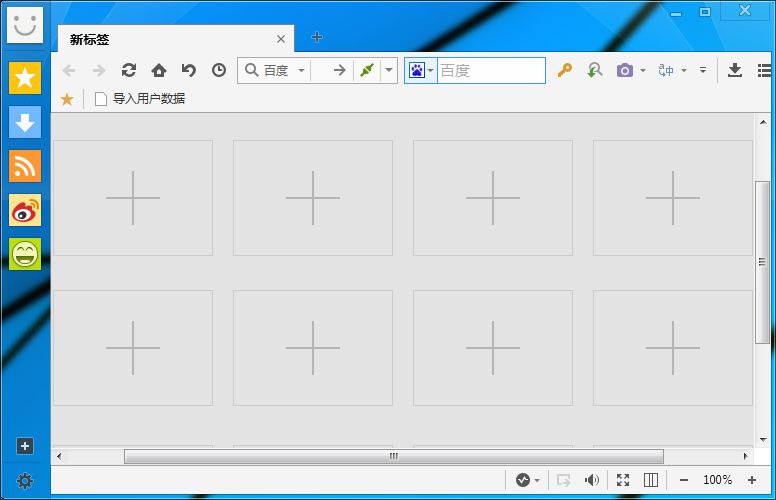Click the address bar input area
Viewport: 776px width, 500px height.
321,70
